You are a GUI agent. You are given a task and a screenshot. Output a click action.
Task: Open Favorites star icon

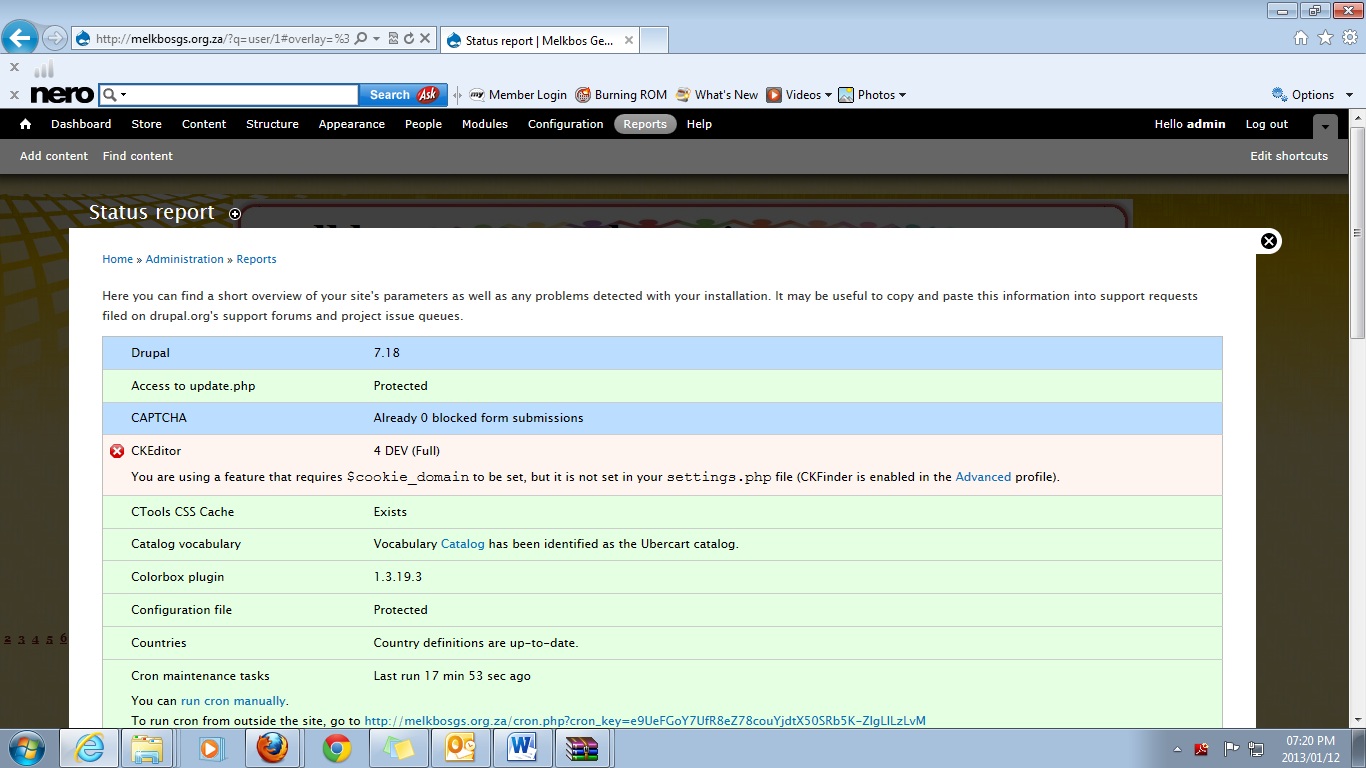pyautogui.click(x=1326, y=38)
